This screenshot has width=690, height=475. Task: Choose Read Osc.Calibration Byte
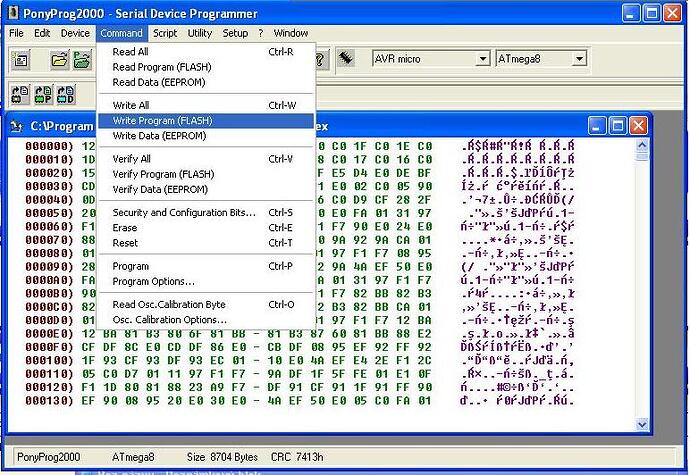[206, 305]
